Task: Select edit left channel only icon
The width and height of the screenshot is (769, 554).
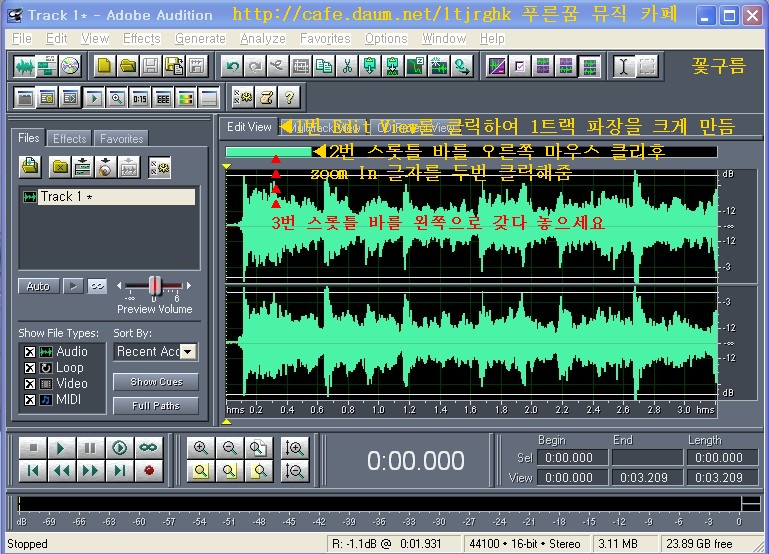Action: pos(543,66)
